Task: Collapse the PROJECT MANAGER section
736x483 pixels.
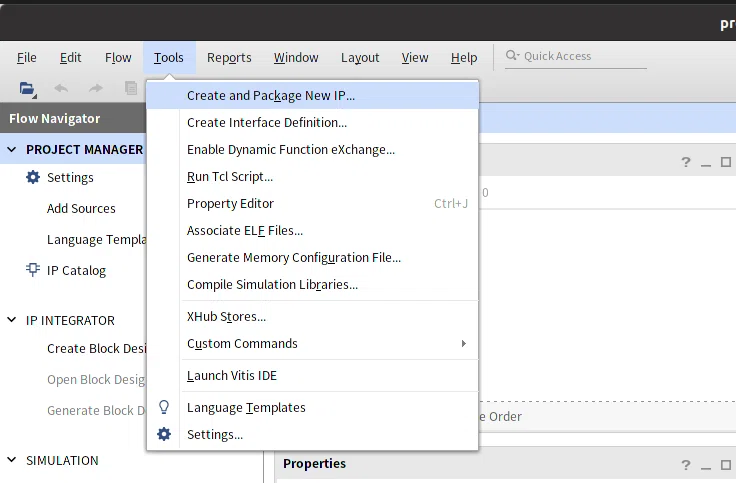Action: click(x=12, y=149)
